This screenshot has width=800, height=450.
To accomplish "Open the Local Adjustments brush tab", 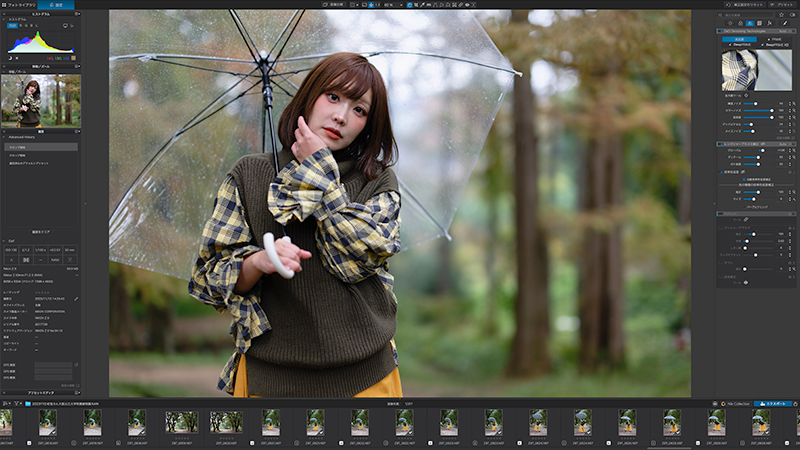I will coord(785,23).
